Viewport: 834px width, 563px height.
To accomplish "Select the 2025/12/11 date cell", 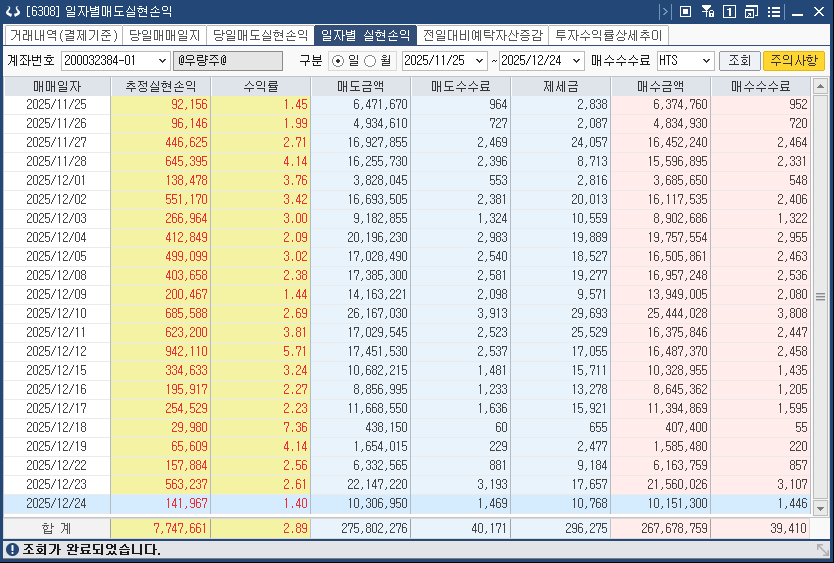I will coord(56,333).
